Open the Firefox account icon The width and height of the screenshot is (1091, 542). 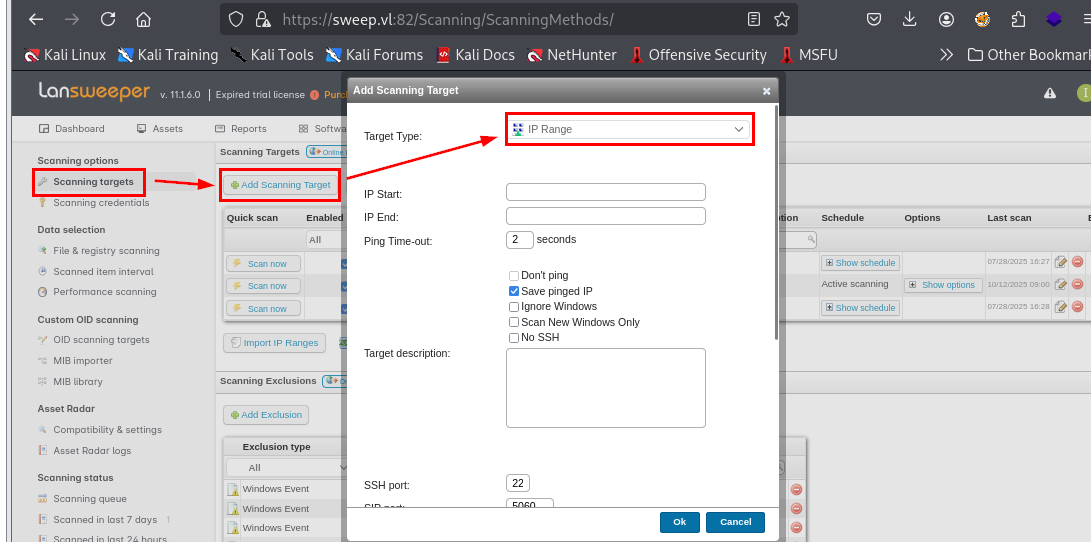click(x=946, y=19)
